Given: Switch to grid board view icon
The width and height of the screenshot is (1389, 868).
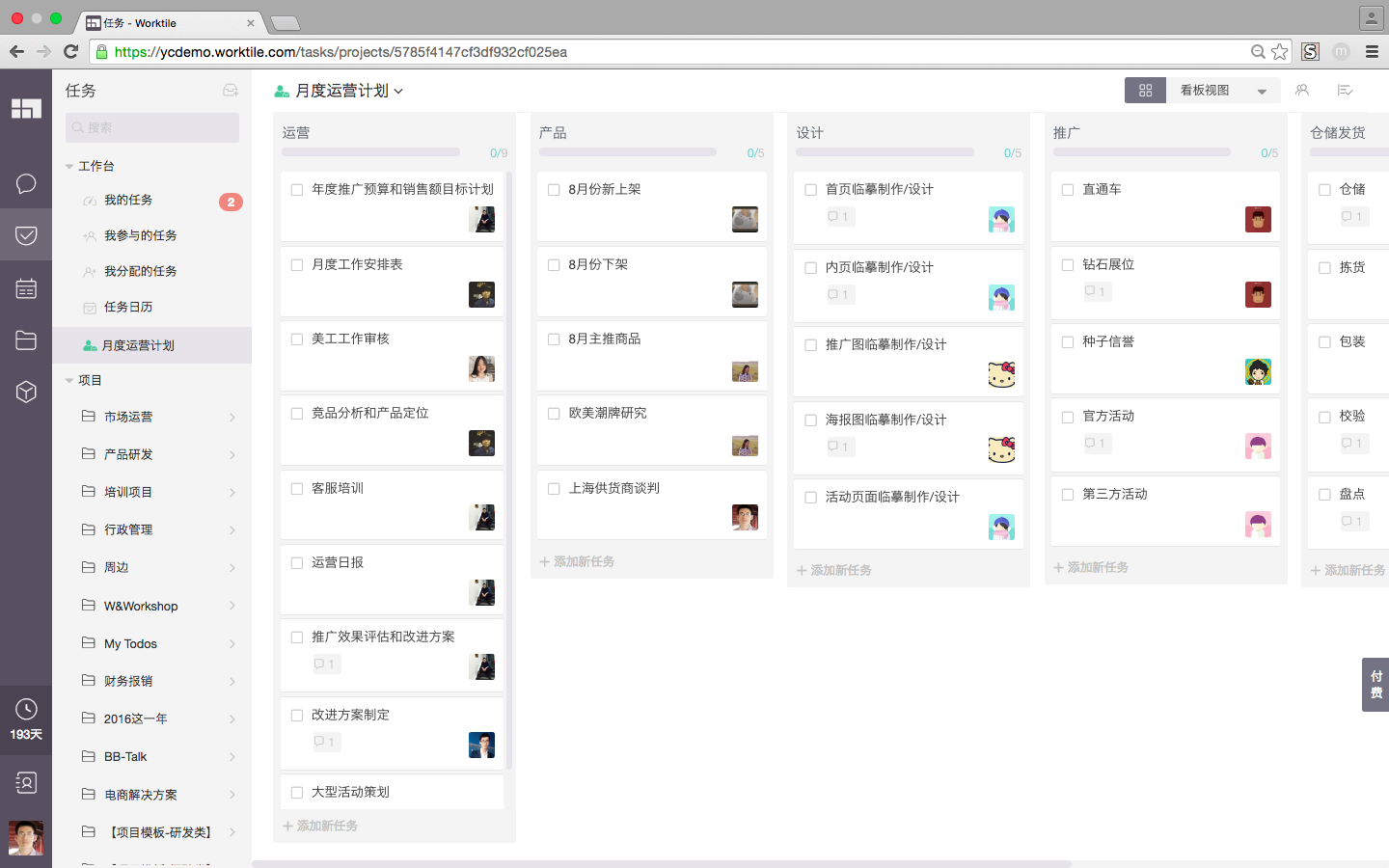Looking at the screenshot, I should click(1145, 90).
